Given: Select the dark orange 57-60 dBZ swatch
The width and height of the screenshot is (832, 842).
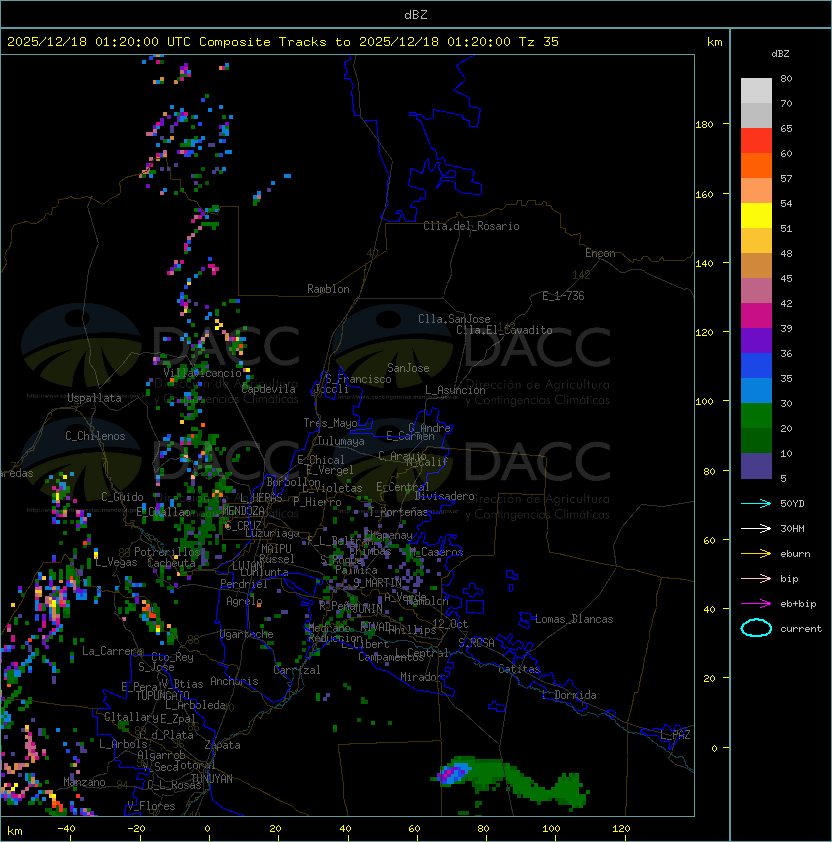Looking at the screenshot, I should [x=756, y=165].
